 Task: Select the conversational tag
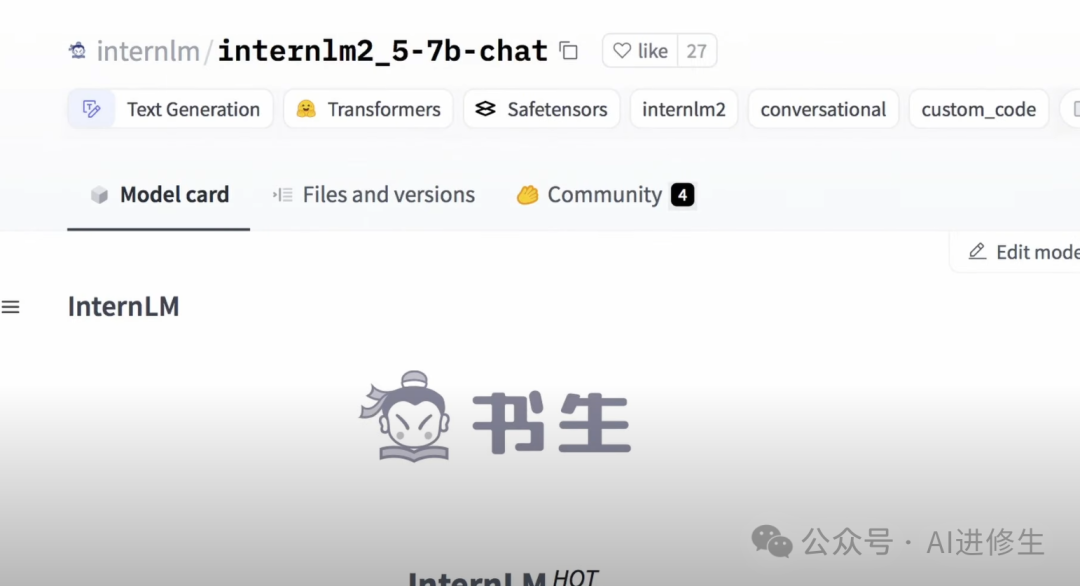[x=823, y=109]
